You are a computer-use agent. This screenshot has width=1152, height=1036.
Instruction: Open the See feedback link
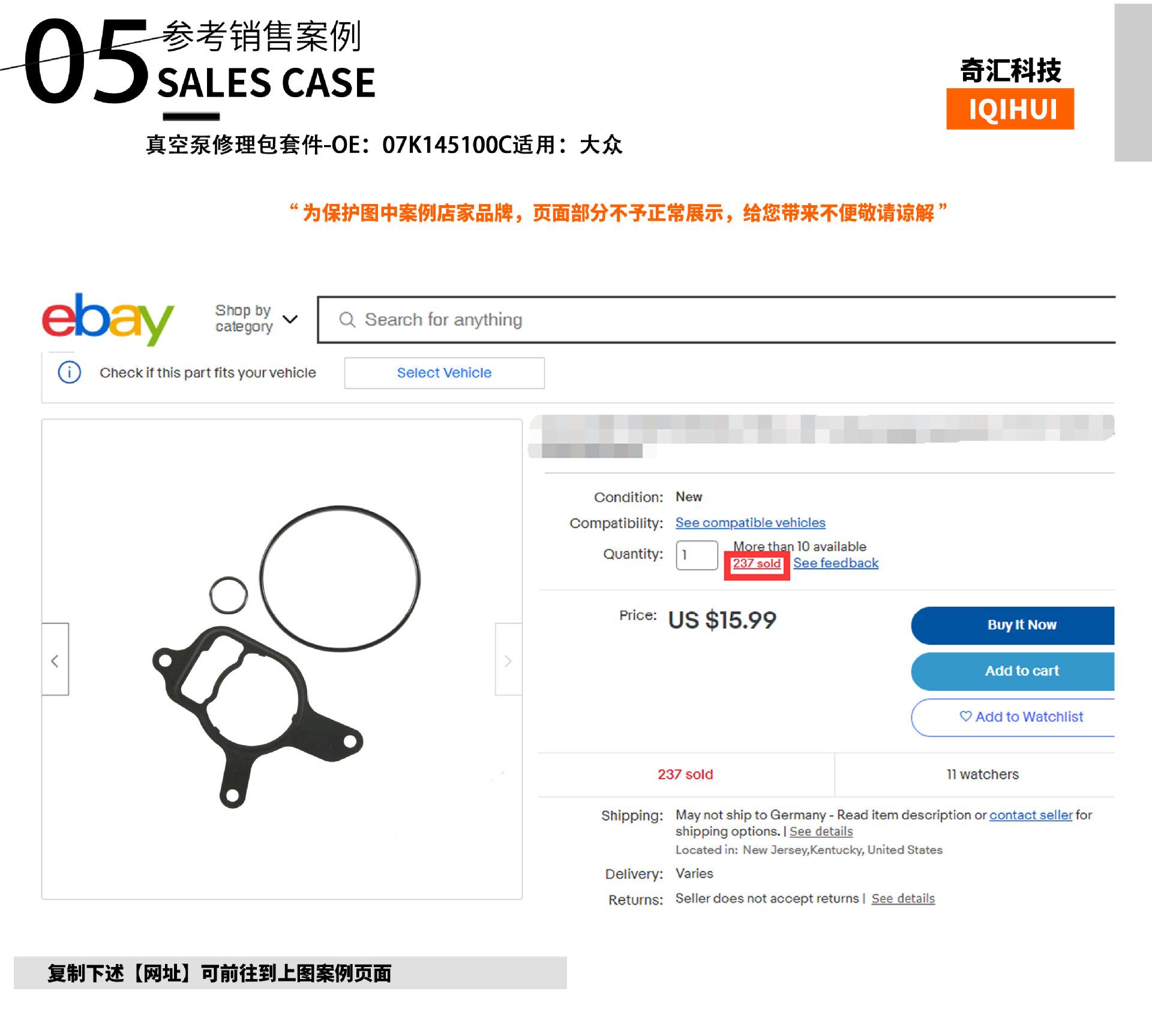coord(836,563)
